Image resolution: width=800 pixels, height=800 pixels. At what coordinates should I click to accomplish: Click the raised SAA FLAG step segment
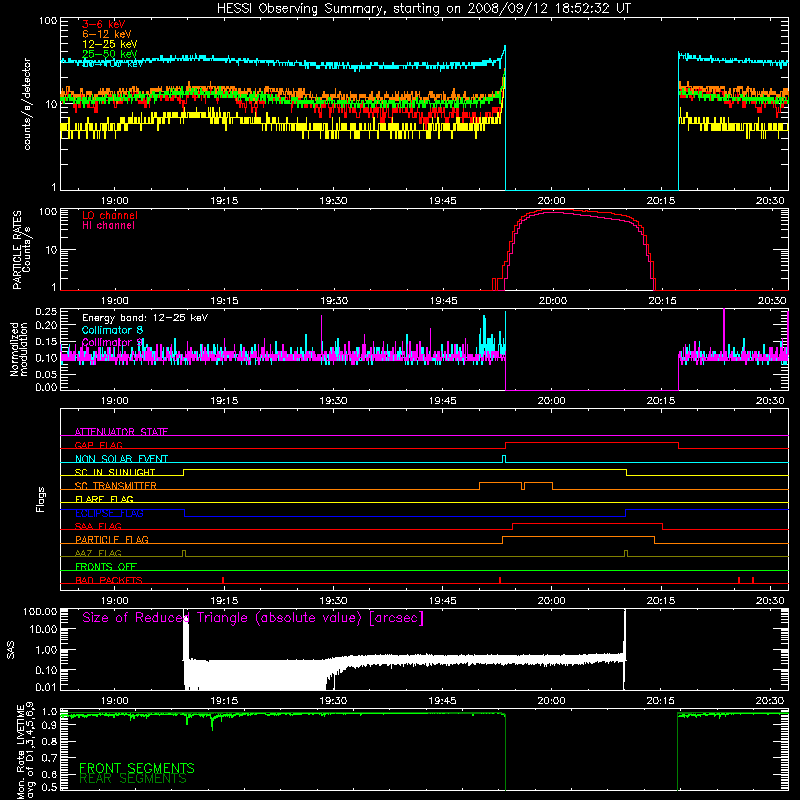click(x=587, y=524)
